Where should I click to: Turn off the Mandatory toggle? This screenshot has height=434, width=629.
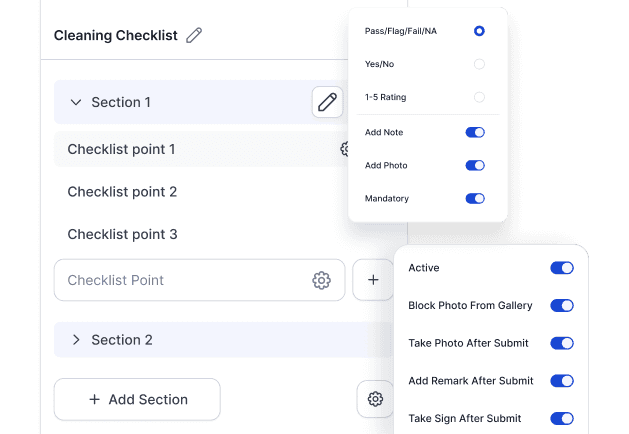[x=475, y=198]
